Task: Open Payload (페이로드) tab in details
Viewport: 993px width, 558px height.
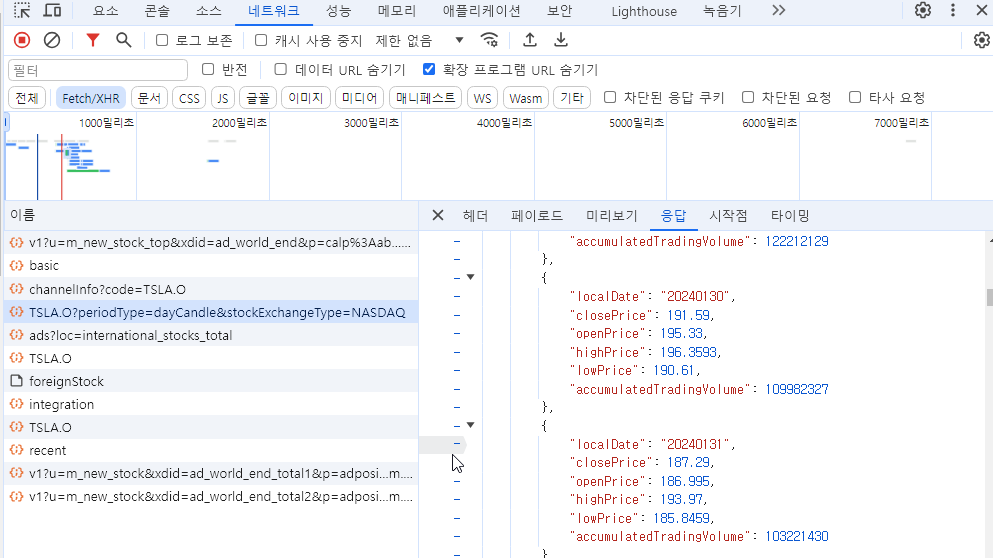Action: (x=537, y=216)
